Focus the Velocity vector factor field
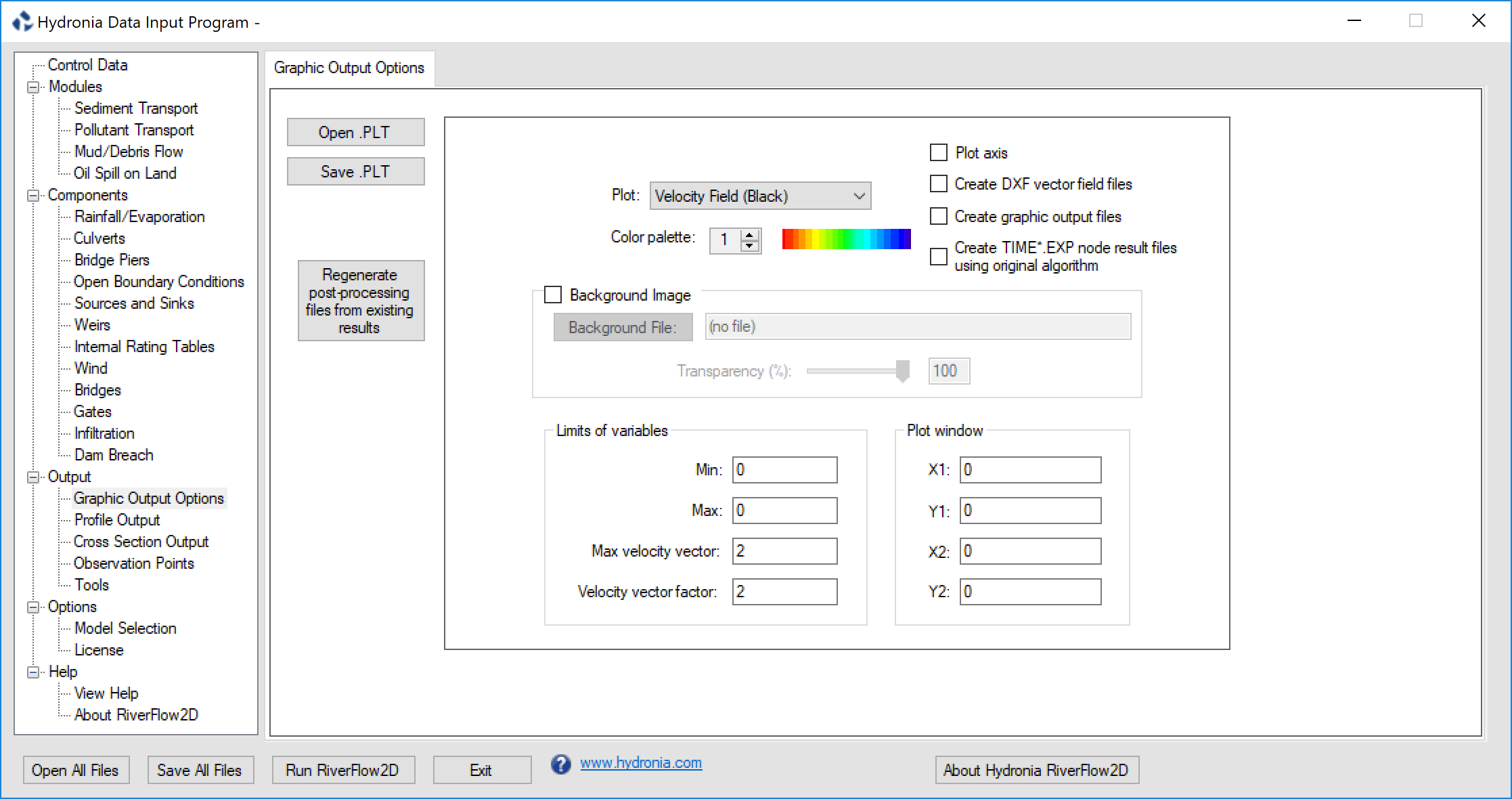The width and height of the screenshot is (1512, 799). (785, 592)
